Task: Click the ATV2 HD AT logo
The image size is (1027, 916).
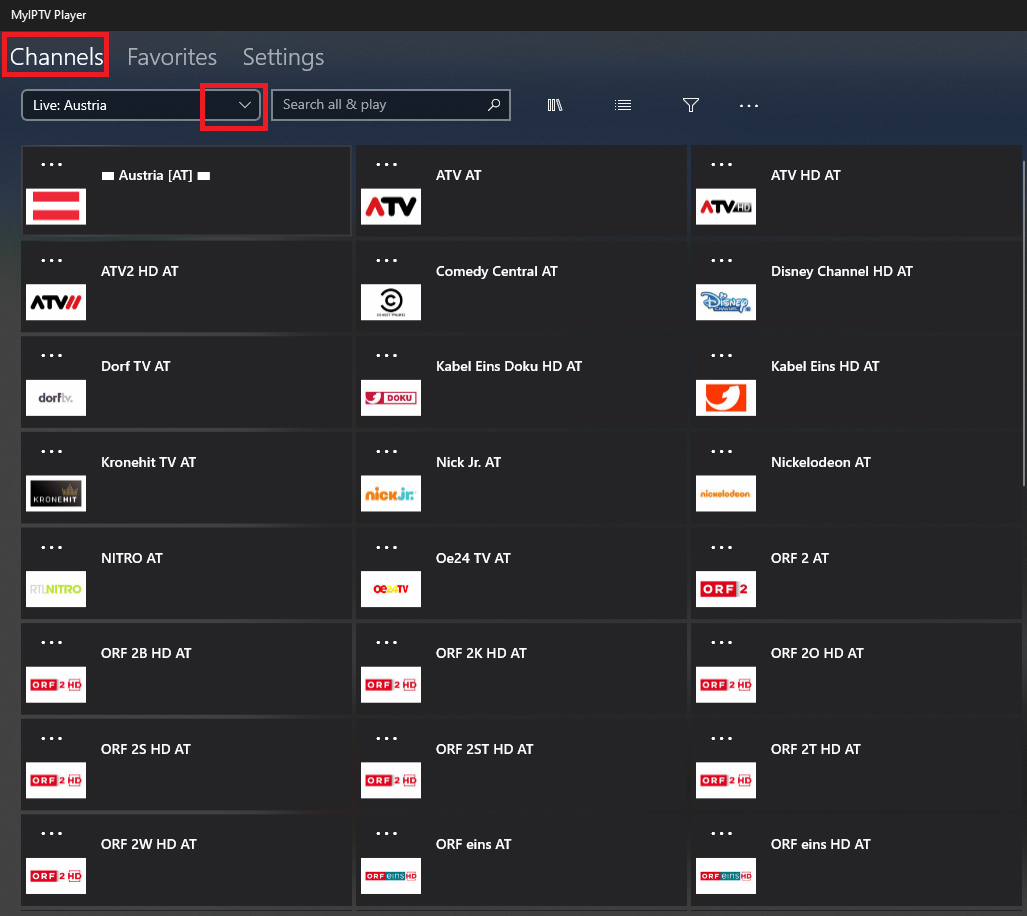Action: point(56,302)
